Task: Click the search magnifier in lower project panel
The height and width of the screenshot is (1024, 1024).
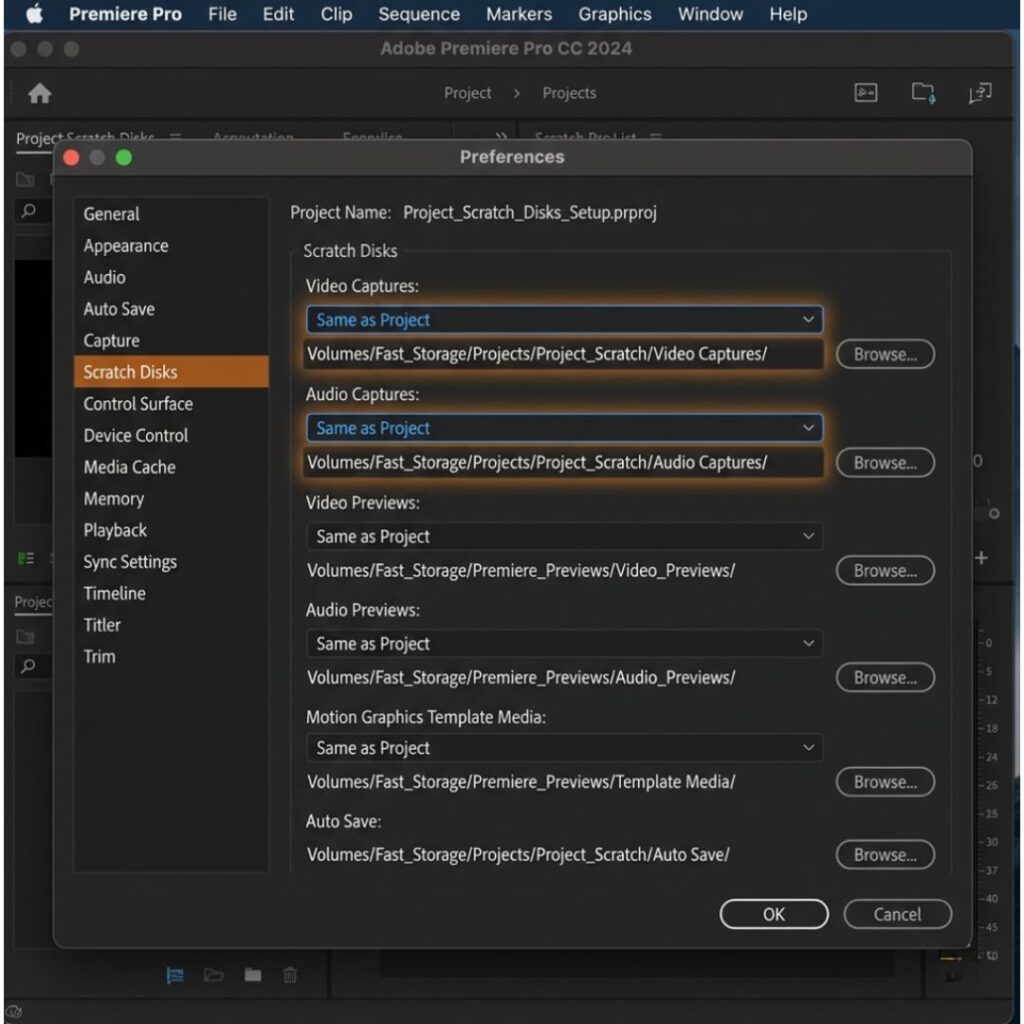Action: pyautogui.click(x=28, y=665)
